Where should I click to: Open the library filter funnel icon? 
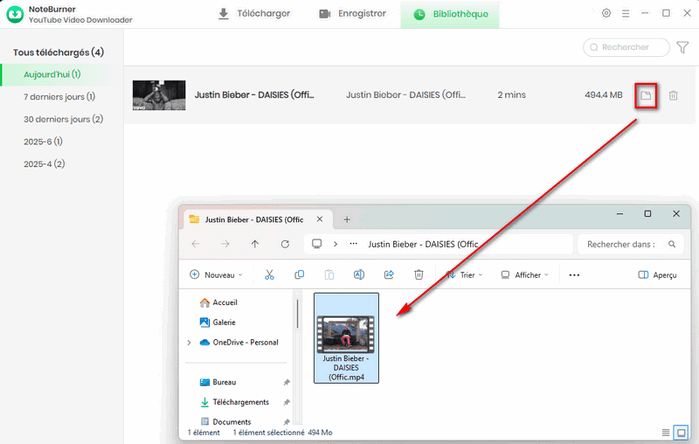pos(683,47)
